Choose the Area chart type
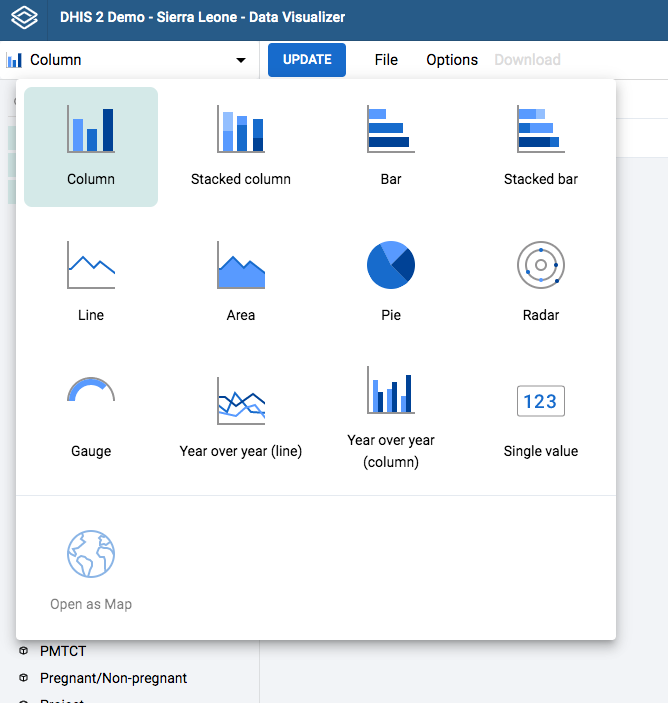Screen dimensions: 668x703 [241, 282]
